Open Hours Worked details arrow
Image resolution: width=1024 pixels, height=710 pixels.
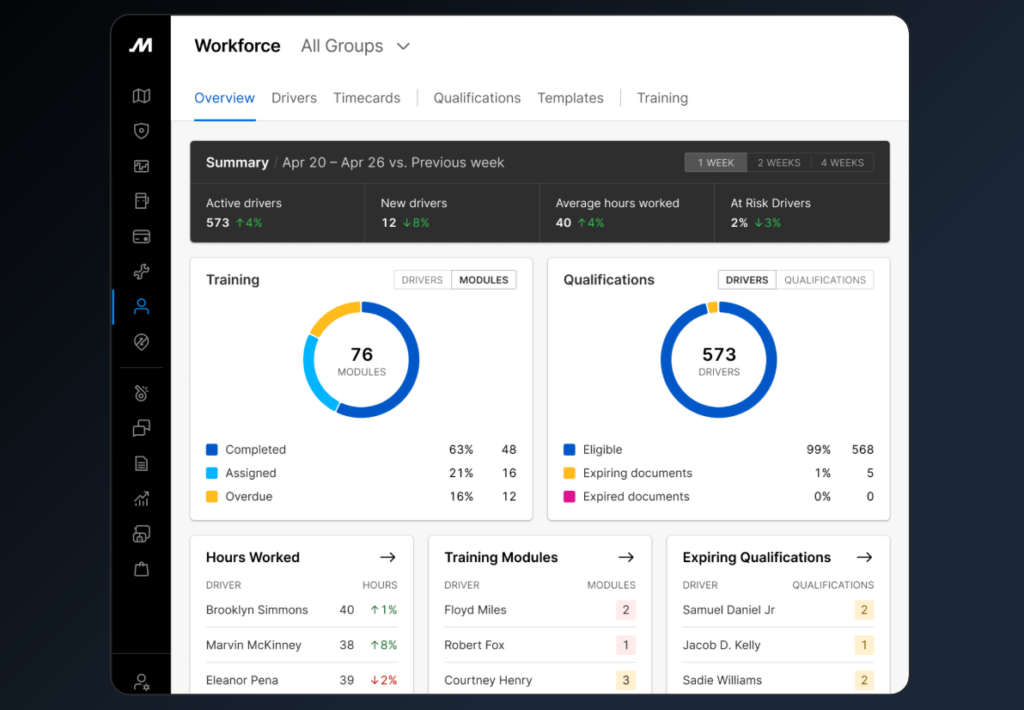tap(388, 557)
